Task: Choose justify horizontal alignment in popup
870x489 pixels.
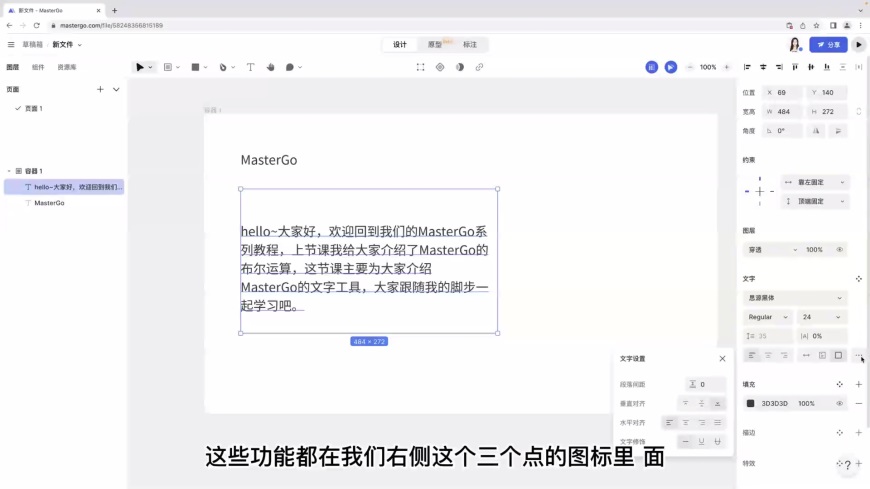Action: click(x=717, y=422)
